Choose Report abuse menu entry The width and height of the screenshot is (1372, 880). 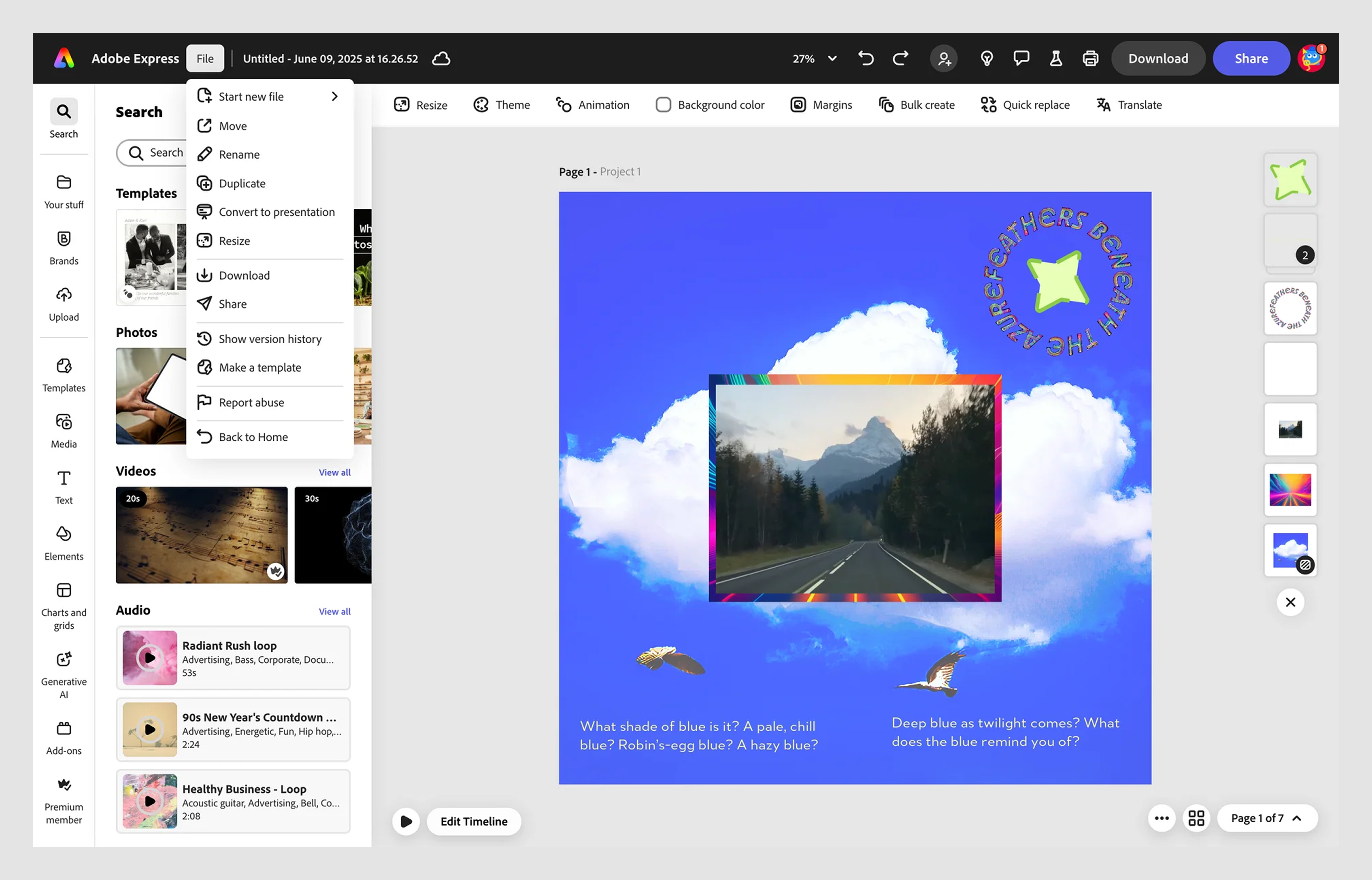click(x=270, y=402)
